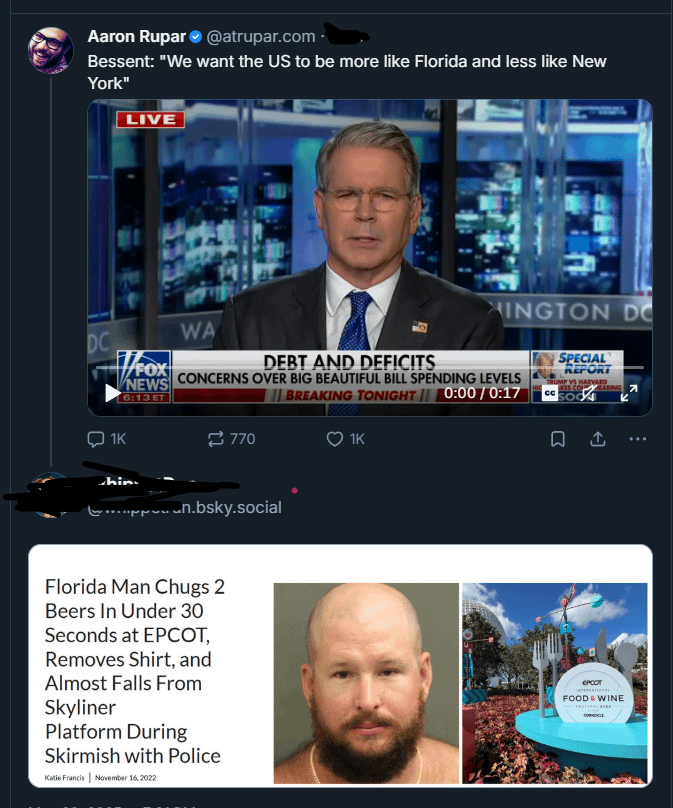The image size is (673, 808).
Task: Open the replier's bsky.social handle
Action: tap(184, 508)
